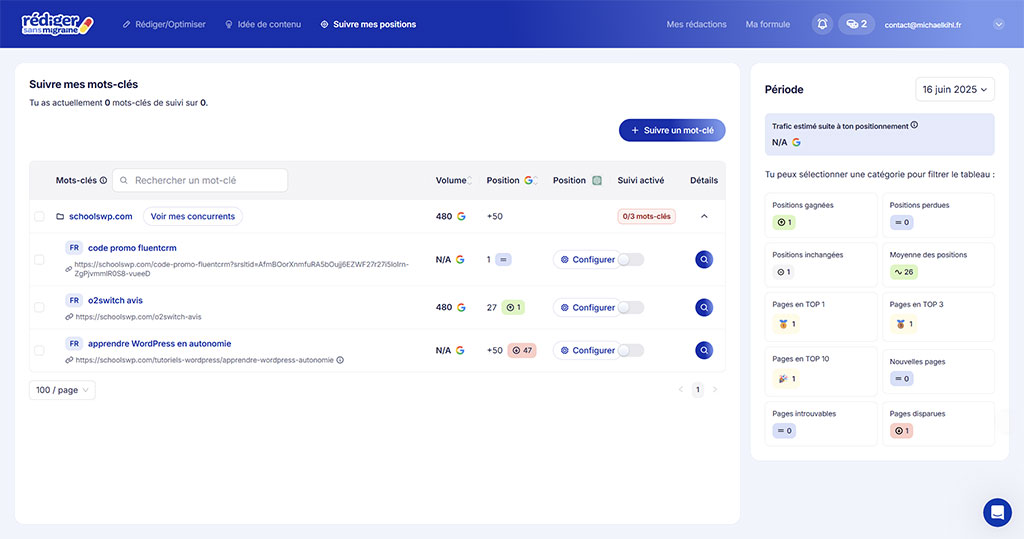Open details magnifier for o2switch avis

704,307
